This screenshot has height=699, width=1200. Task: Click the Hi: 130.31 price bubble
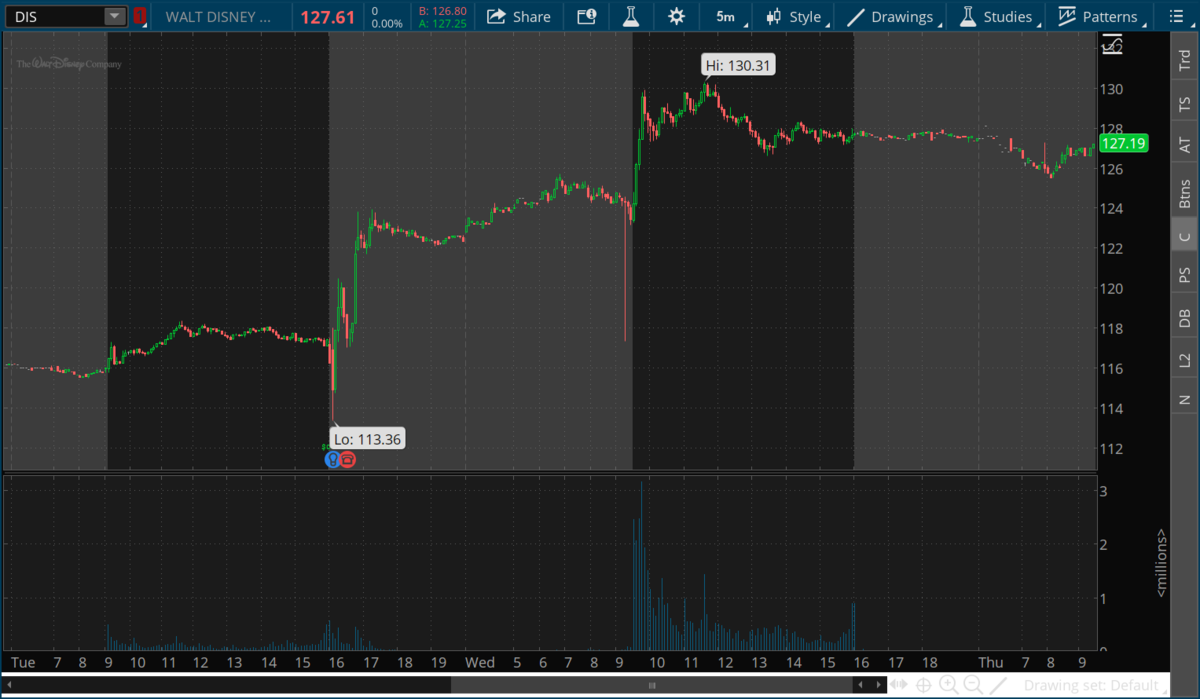pos(738,66)
